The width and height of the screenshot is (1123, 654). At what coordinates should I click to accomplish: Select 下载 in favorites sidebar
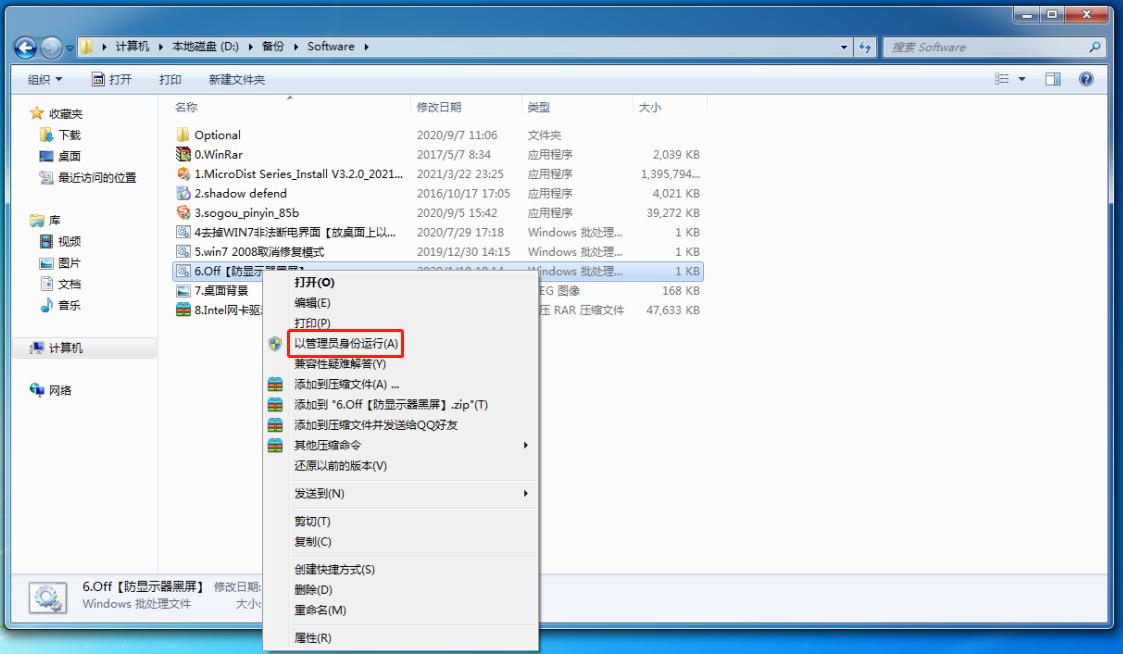coord(69,135)
